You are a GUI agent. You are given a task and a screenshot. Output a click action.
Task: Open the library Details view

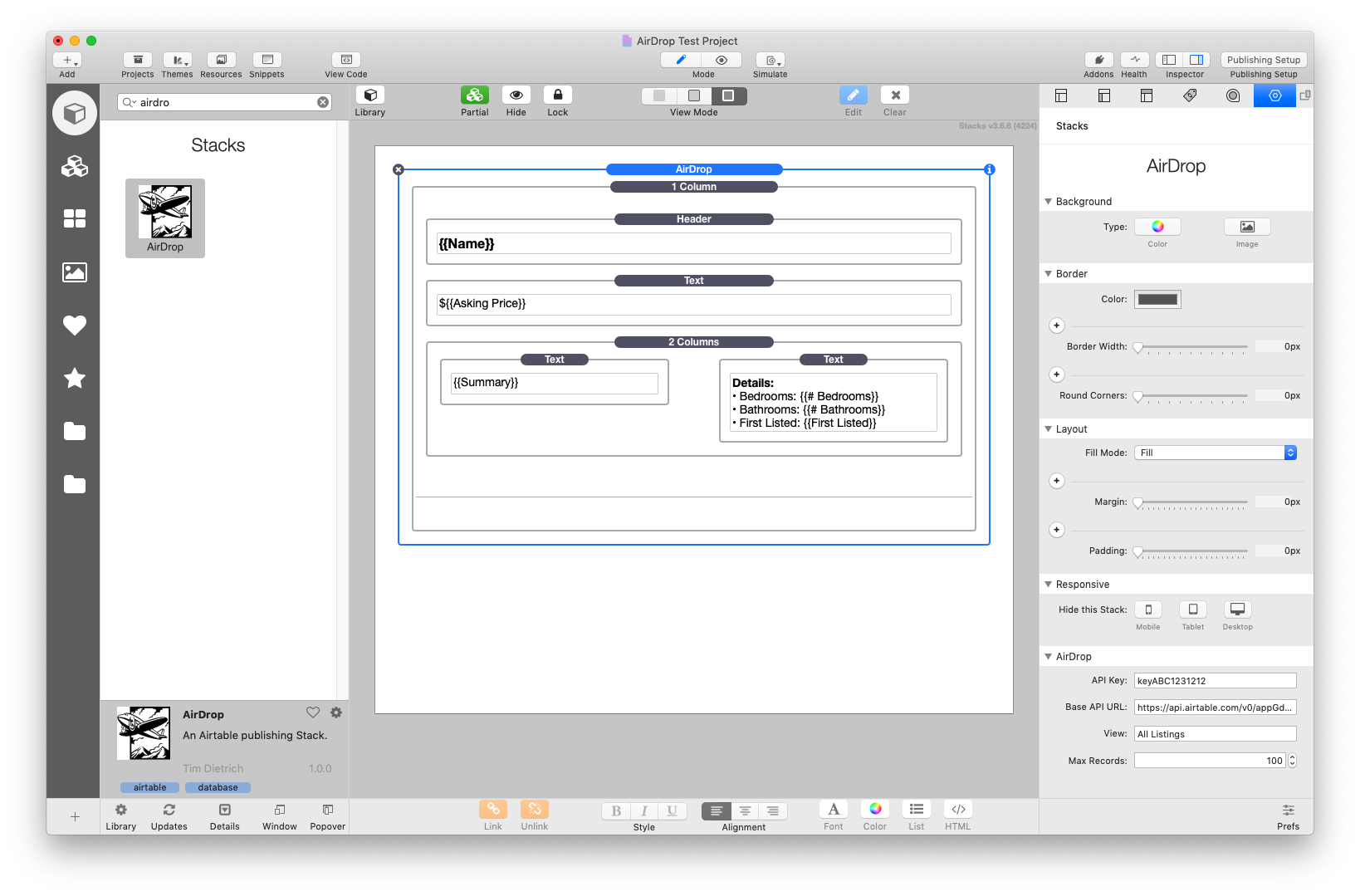(225, 810)
